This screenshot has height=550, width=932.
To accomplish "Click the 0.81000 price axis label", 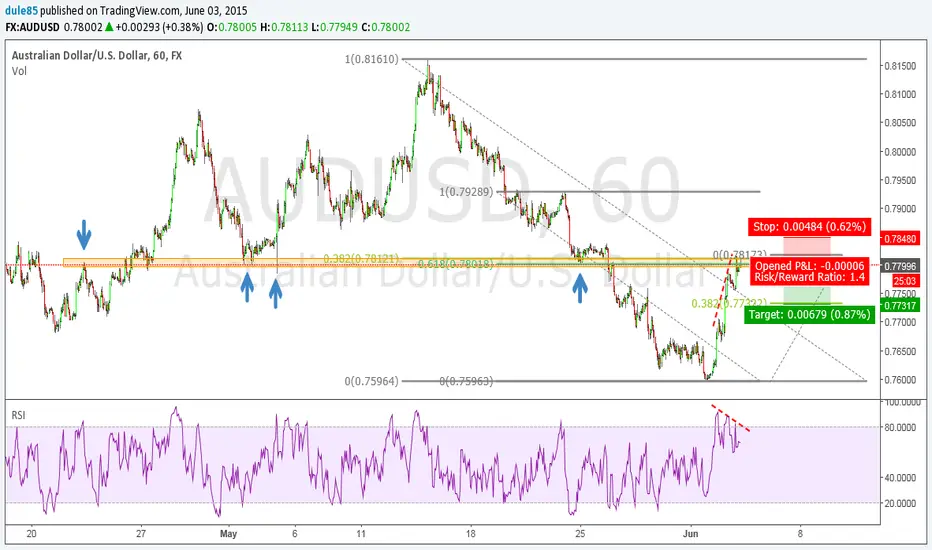I will 900,95.
